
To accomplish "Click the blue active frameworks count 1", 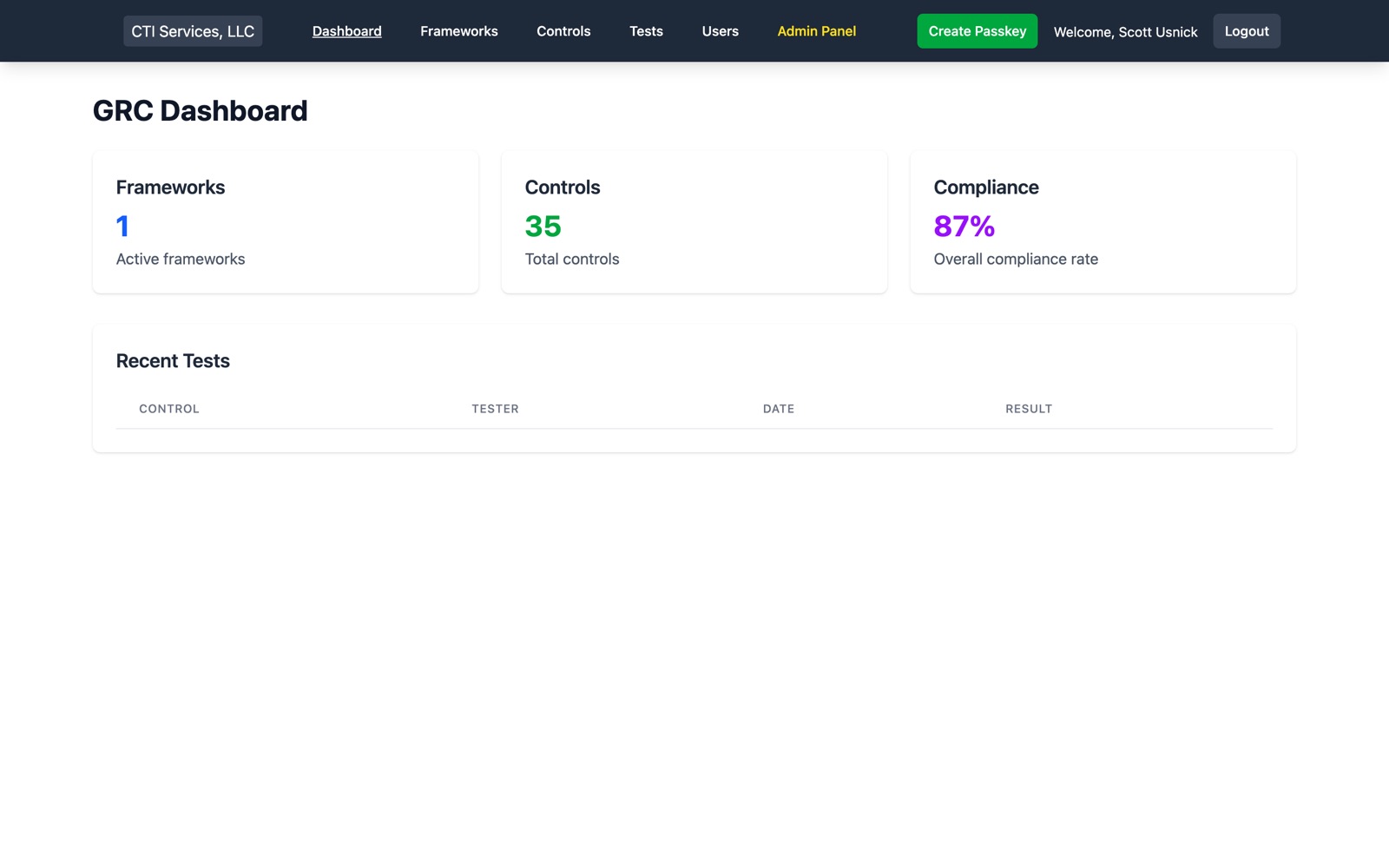I will [x=122, y=227].
